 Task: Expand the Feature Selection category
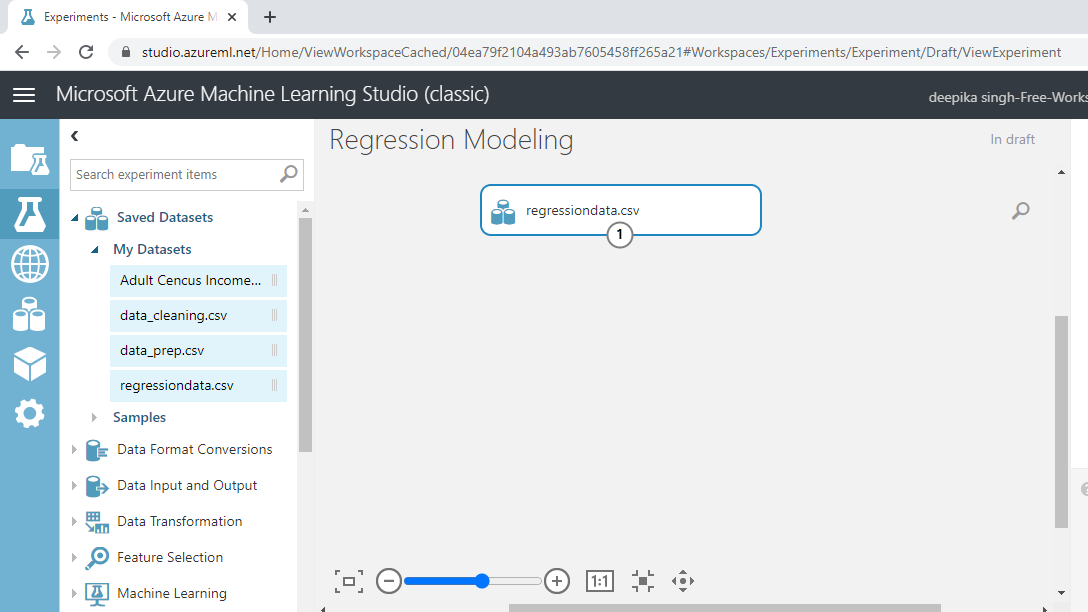[x=74, y=557]
